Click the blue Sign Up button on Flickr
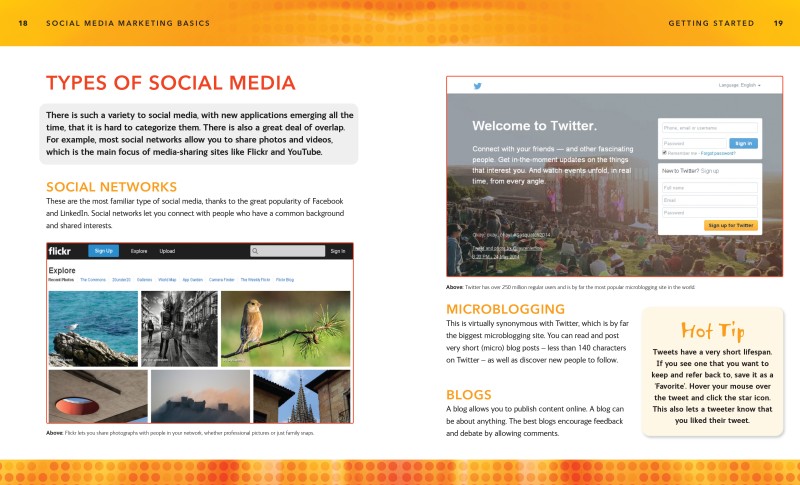800x485 pixels. coord(104,251)
